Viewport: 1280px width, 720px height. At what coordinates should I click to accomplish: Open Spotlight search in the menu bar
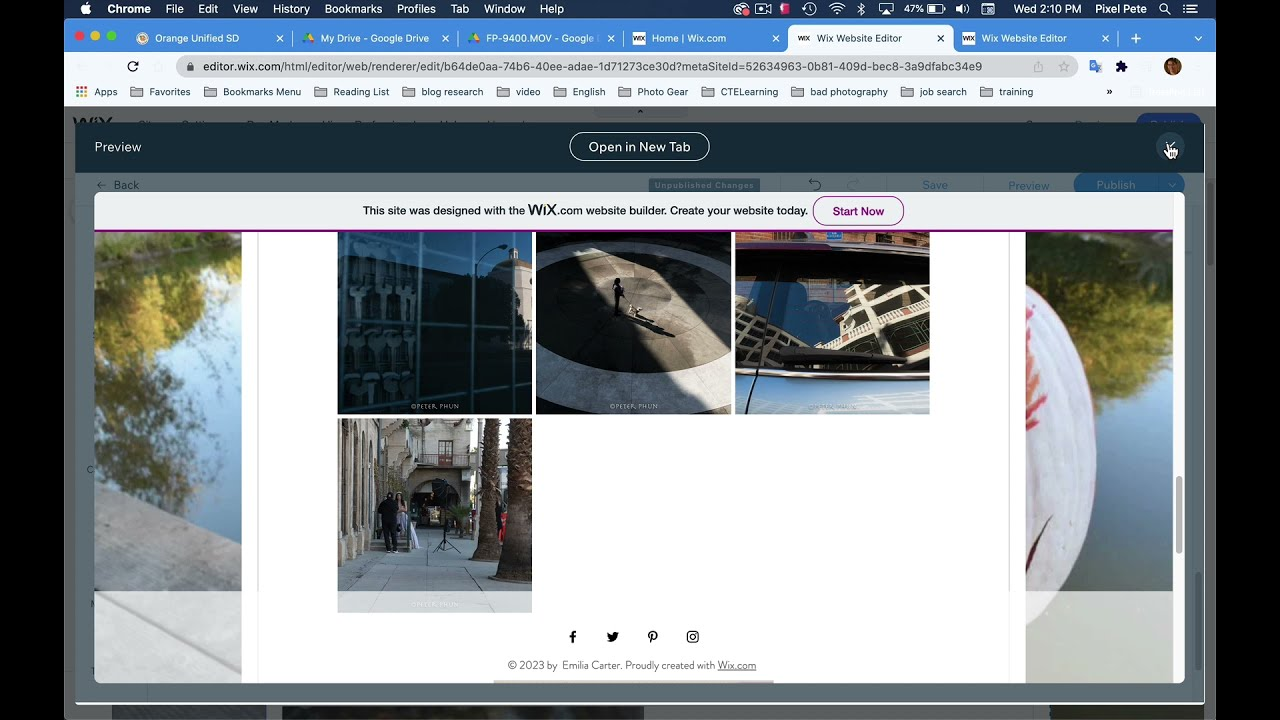pyautogui.click(x=1165, y=9)
